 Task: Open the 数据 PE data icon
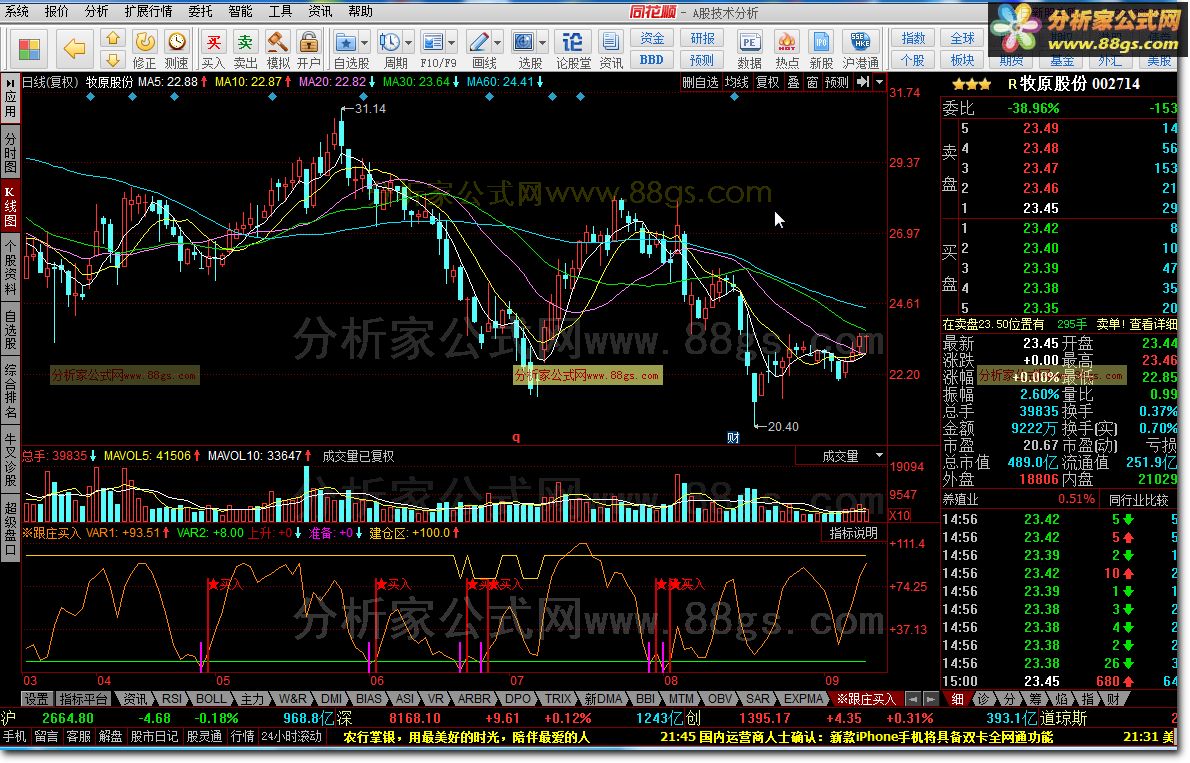click(749, 50)
